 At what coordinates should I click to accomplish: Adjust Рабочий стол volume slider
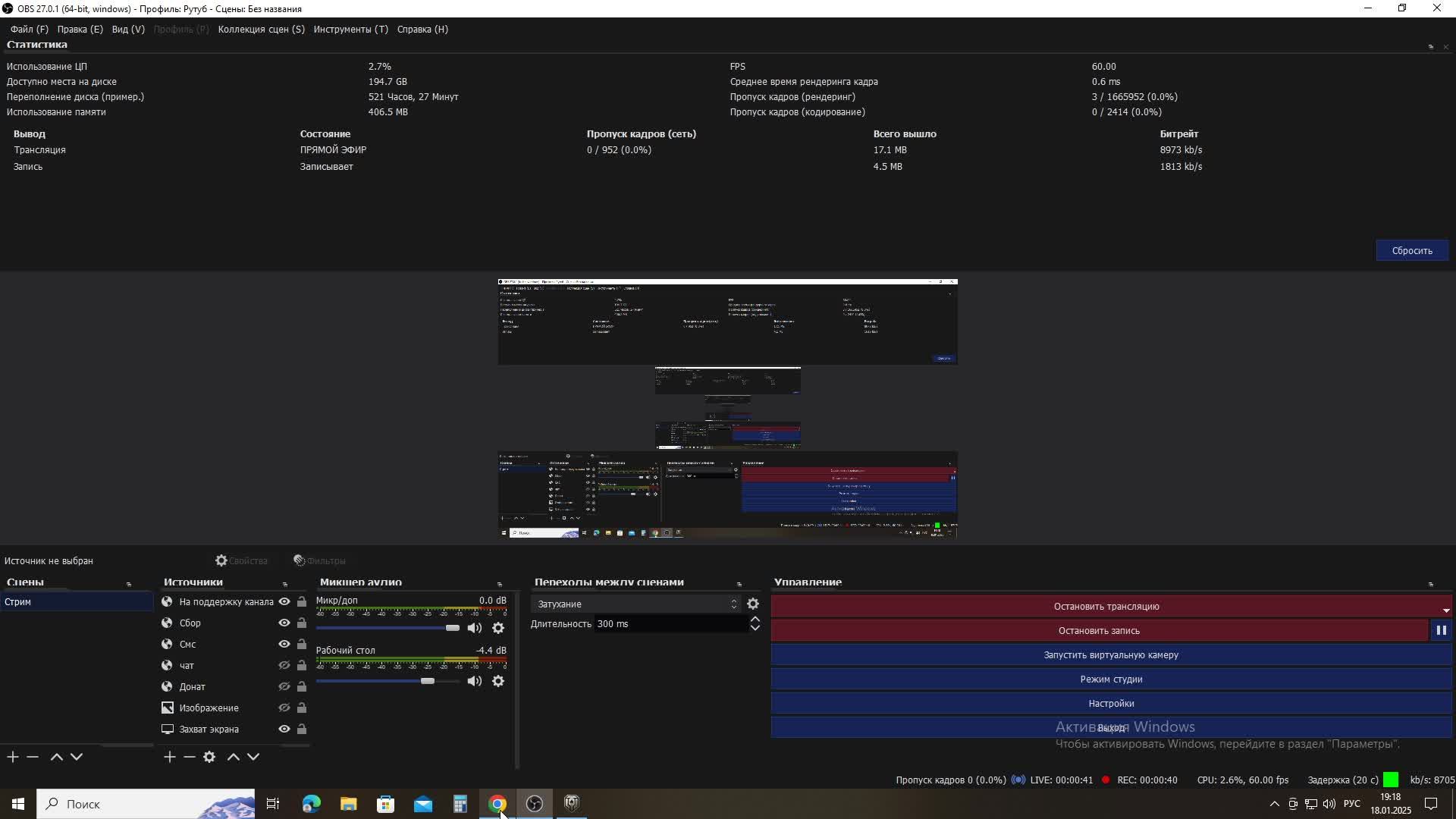tap(428, 681)
